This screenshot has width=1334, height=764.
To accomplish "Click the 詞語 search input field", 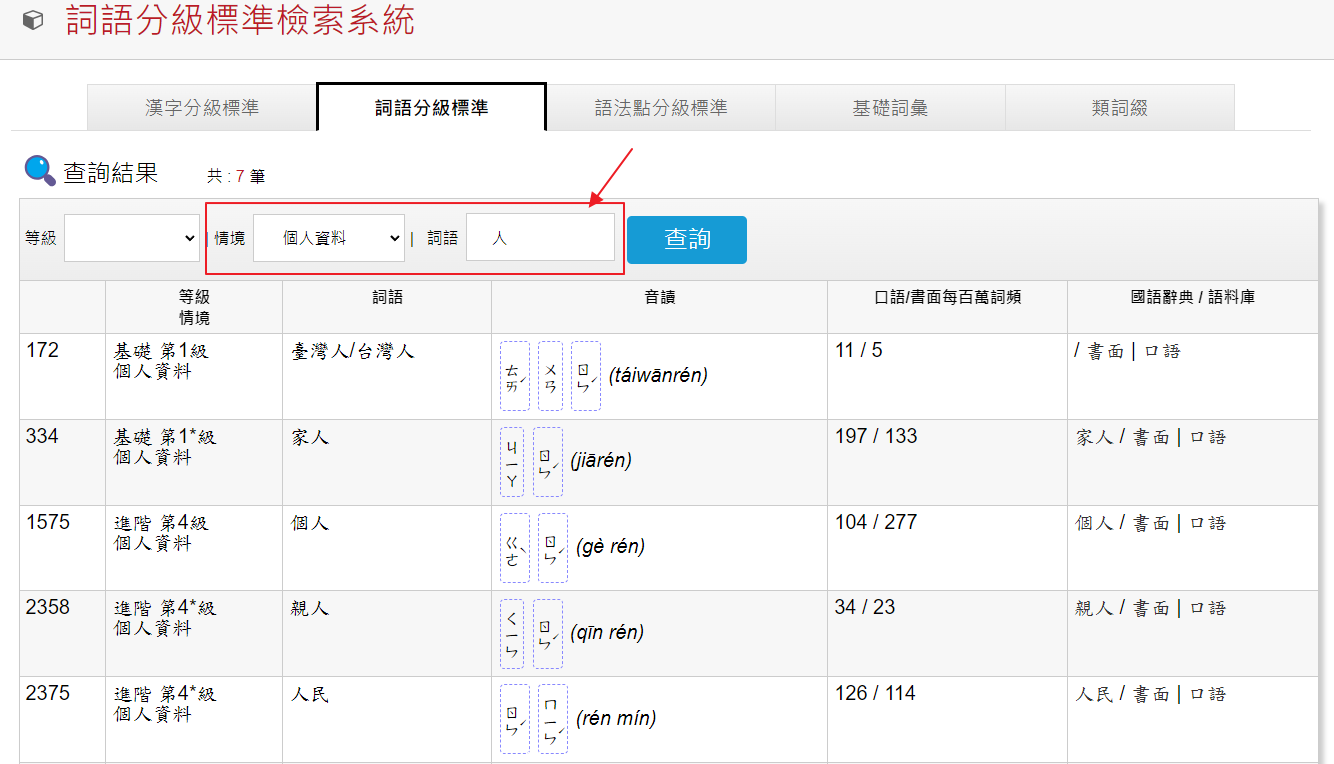I will pyautogui.click(x=540, y=238).
